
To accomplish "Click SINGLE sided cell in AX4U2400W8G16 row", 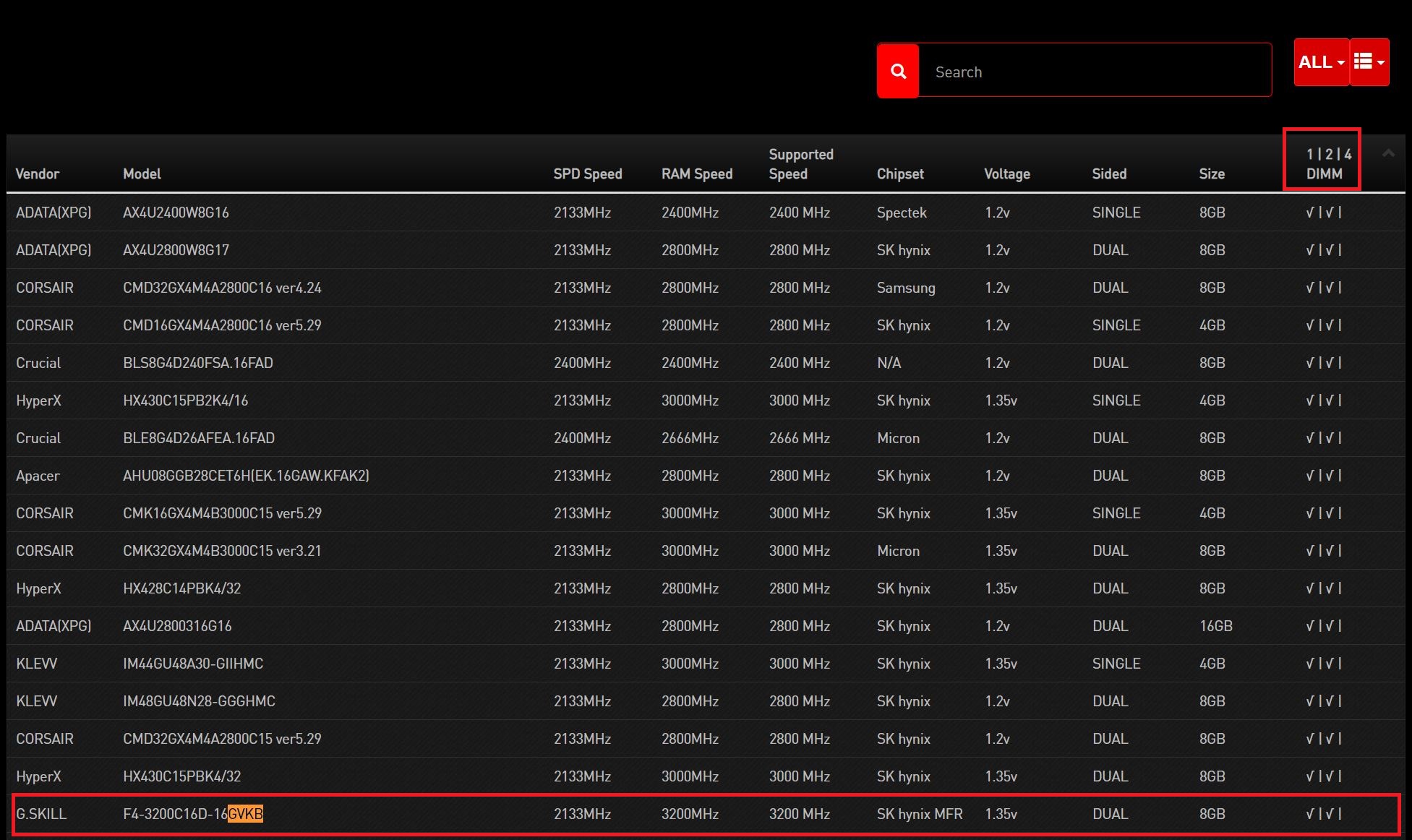I will (1116, 213).
